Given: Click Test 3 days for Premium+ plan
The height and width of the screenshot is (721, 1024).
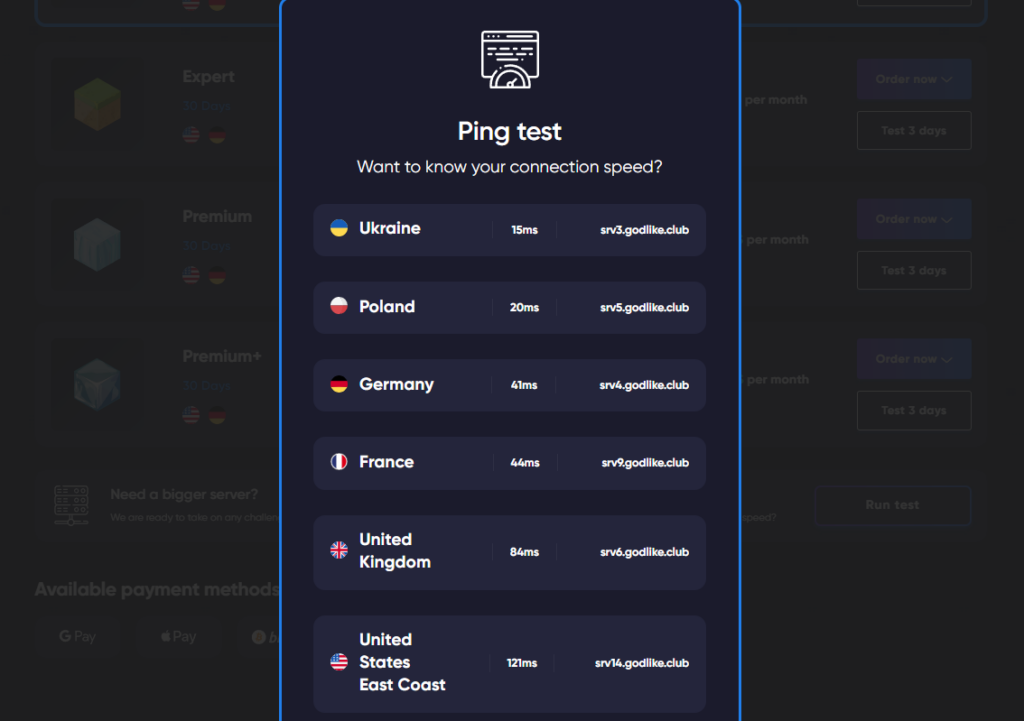Looking at the screenshot, I should [x=913, y=411].
